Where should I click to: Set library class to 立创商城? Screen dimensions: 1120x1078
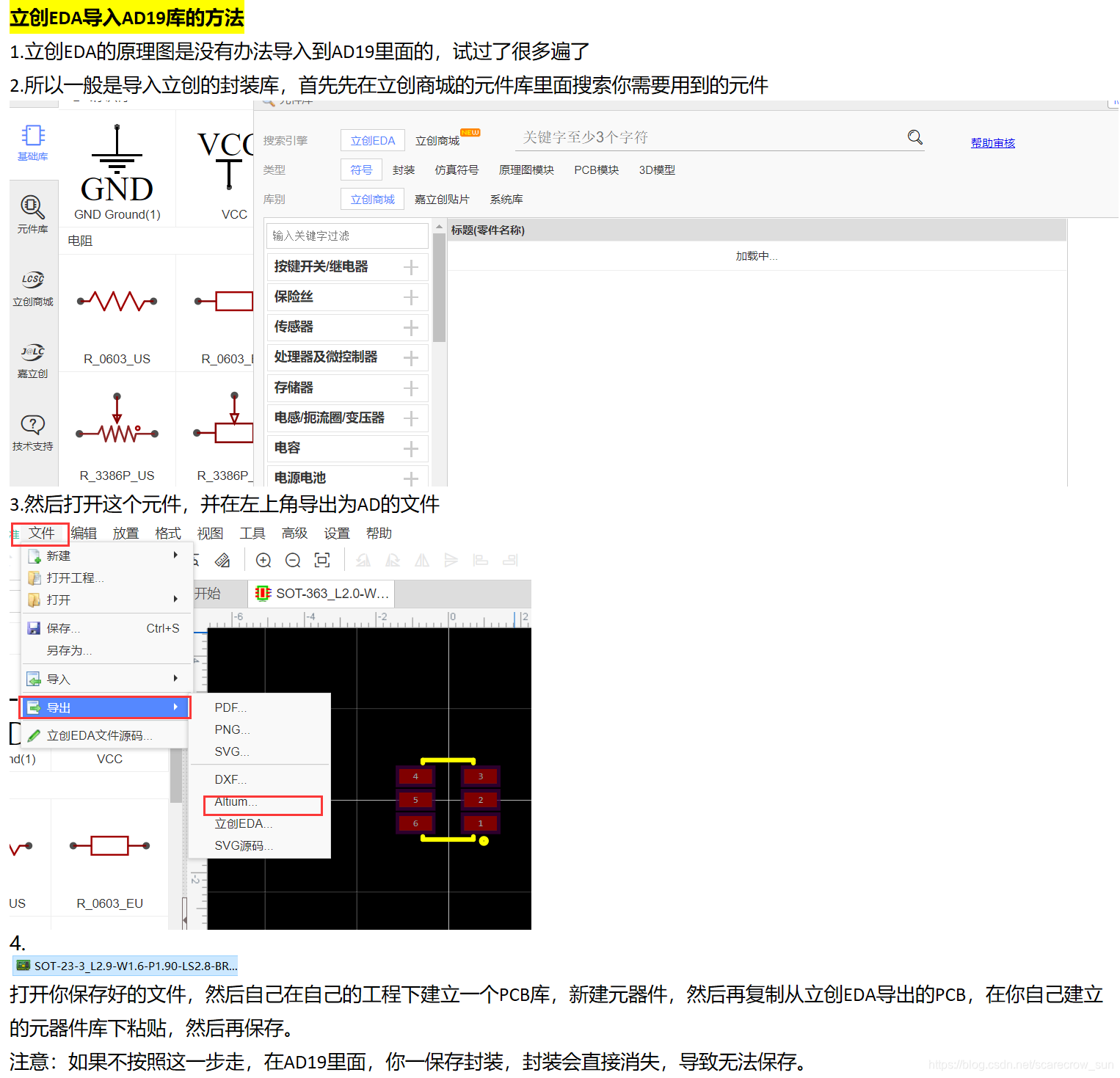tap(373, 199)
